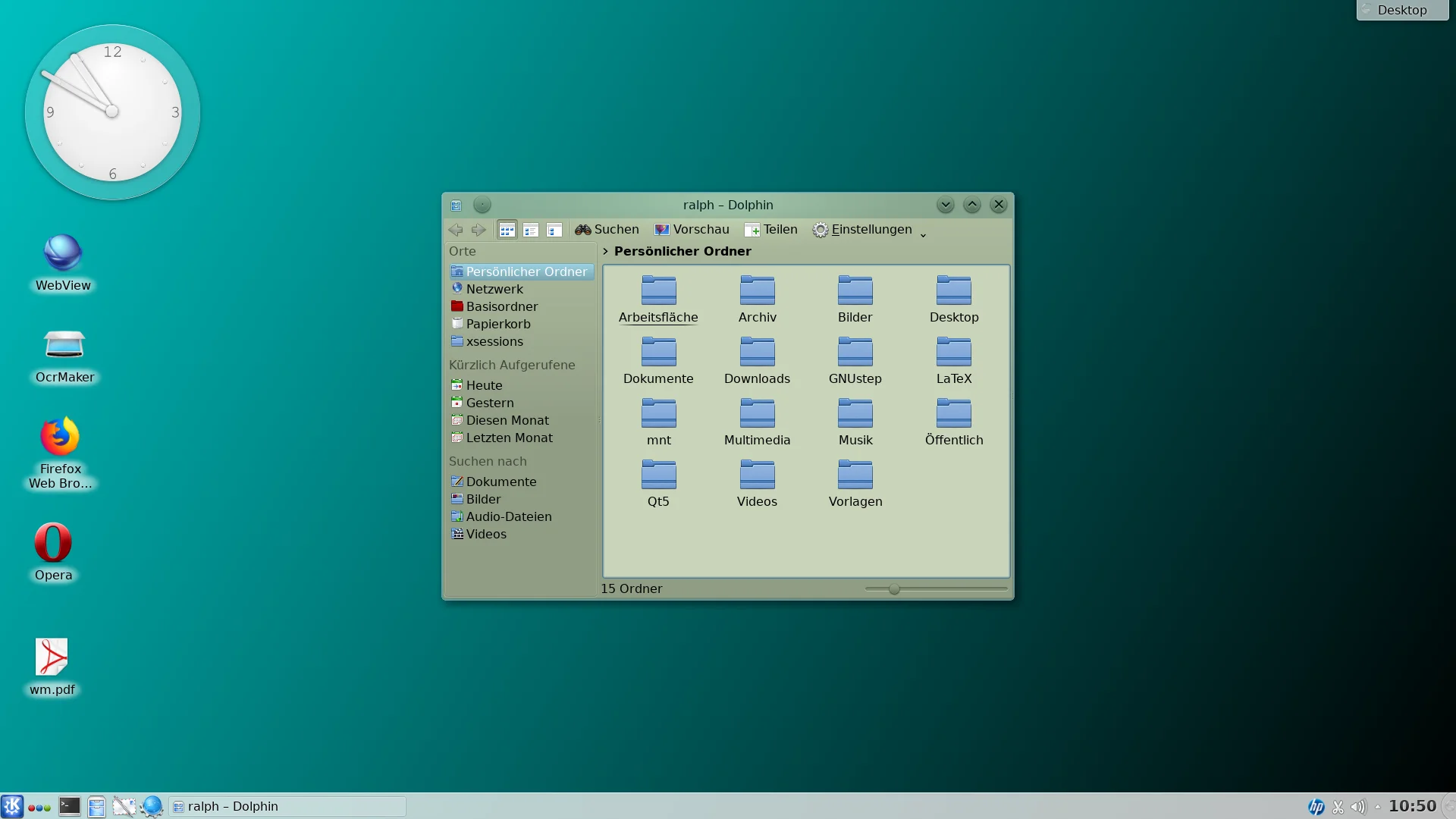Open Suchen search tool
This screenshot has height=819, width=1456.
[607, 230]
